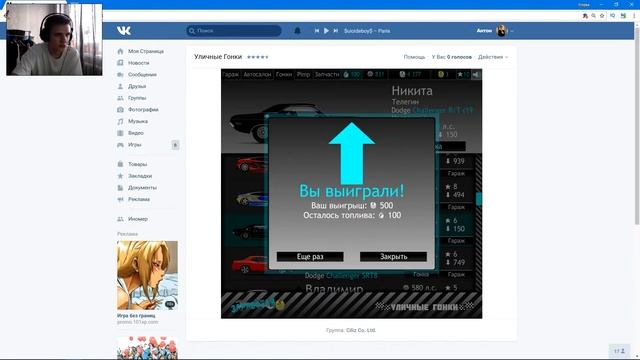Click Еще раз to race again

pos(310,256)
